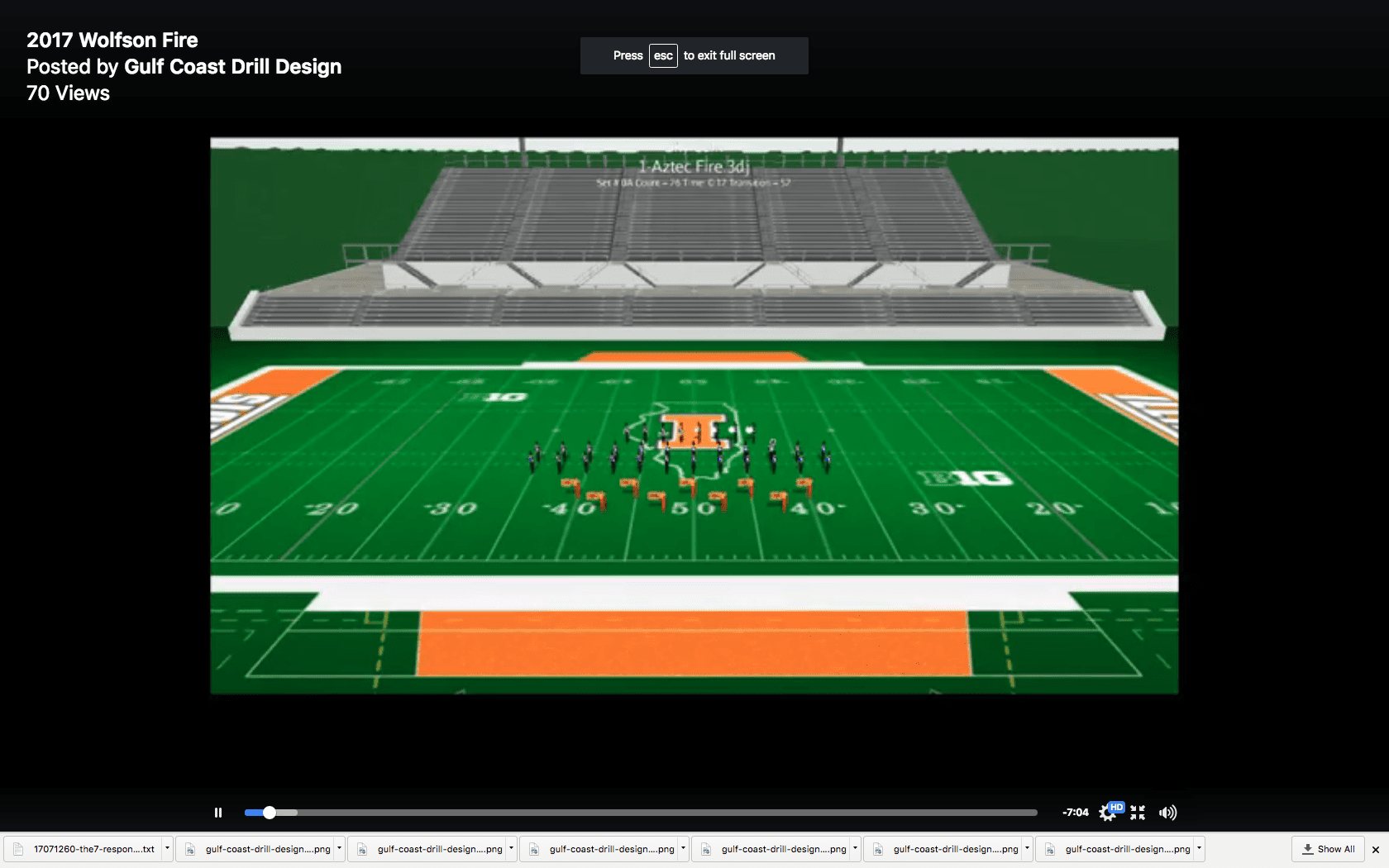
Task: Expand options for the 17071260 txt download
Action: click(x=167, y=848)
